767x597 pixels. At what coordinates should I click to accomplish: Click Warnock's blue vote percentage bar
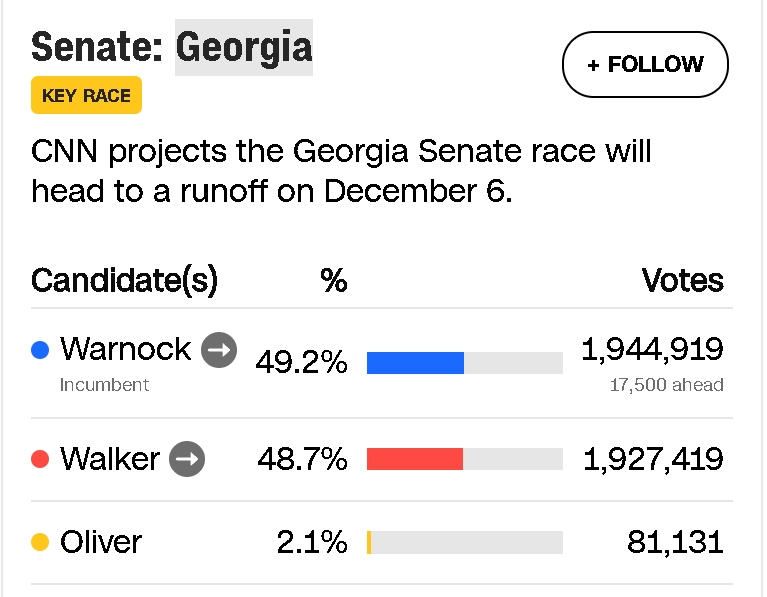[415, 363]
